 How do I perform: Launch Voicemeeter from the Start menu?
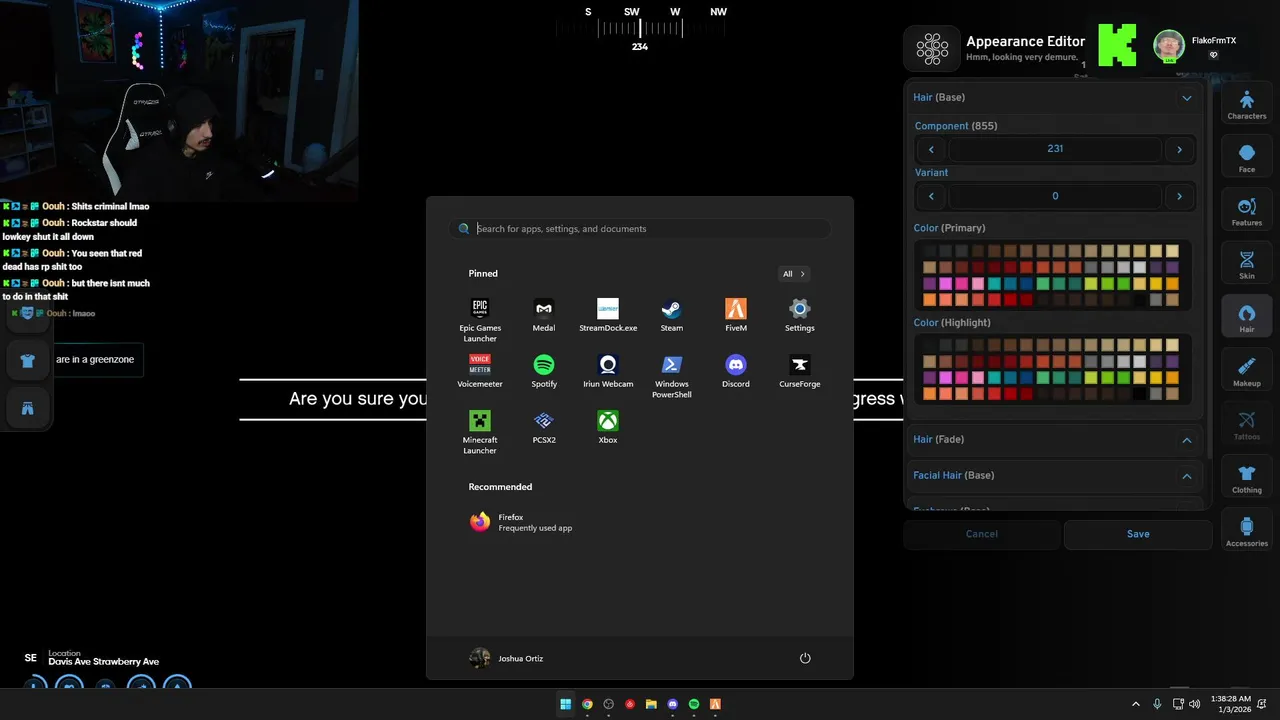480,370
